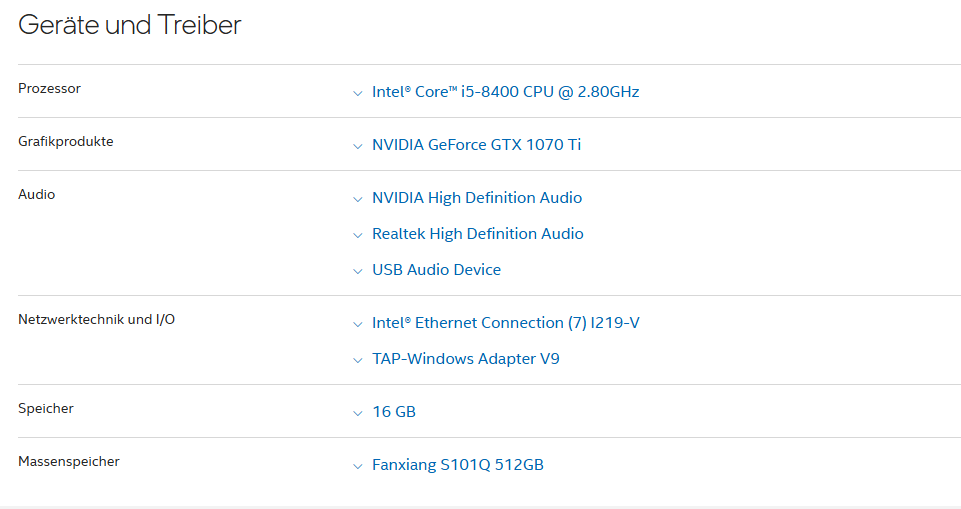This screenshot has width=961, height=509.
Task: Expand the Intel Ethernet Connection I219-V chevron
Action: coord(358,325)
